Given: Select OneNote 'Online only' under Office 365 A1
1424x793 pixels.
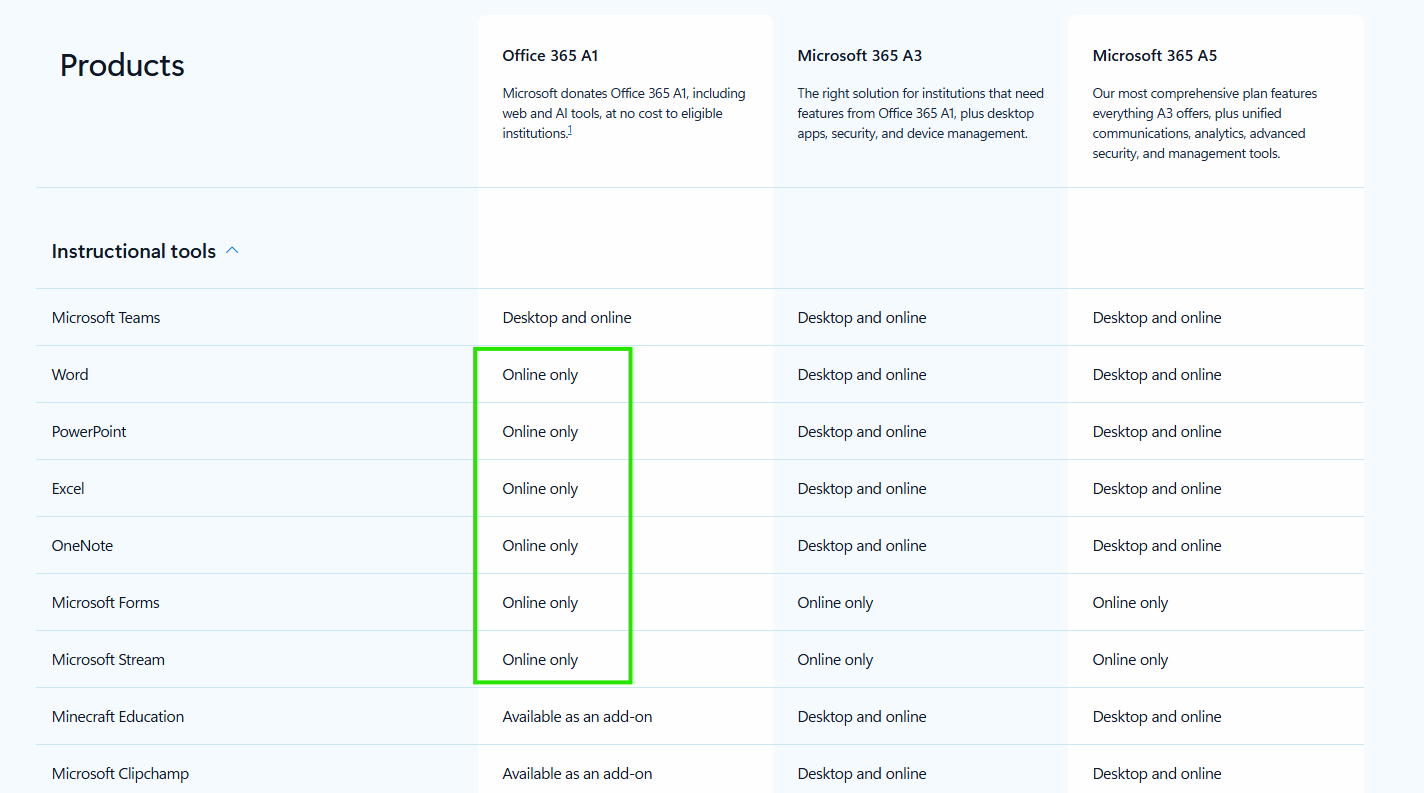Looking at the screenshot, I should coord(540,546).
